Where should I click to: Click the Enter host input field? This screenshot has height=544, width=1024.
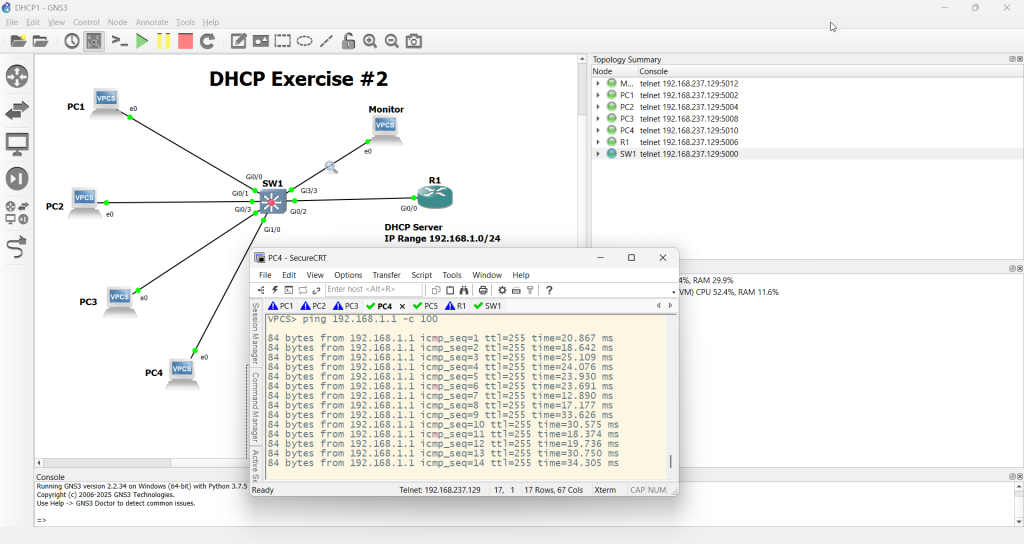coord(373,290)
